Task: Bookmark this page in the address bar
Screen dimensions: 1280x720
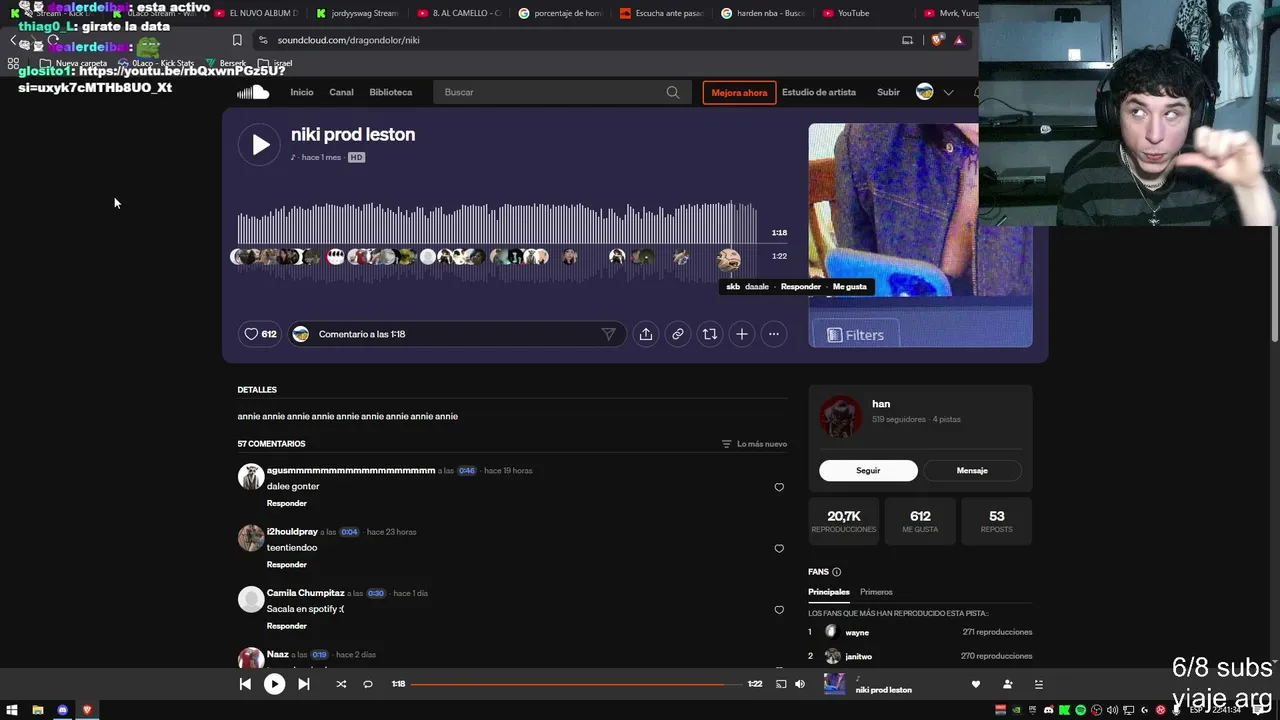Action: [x=237, y=40]
